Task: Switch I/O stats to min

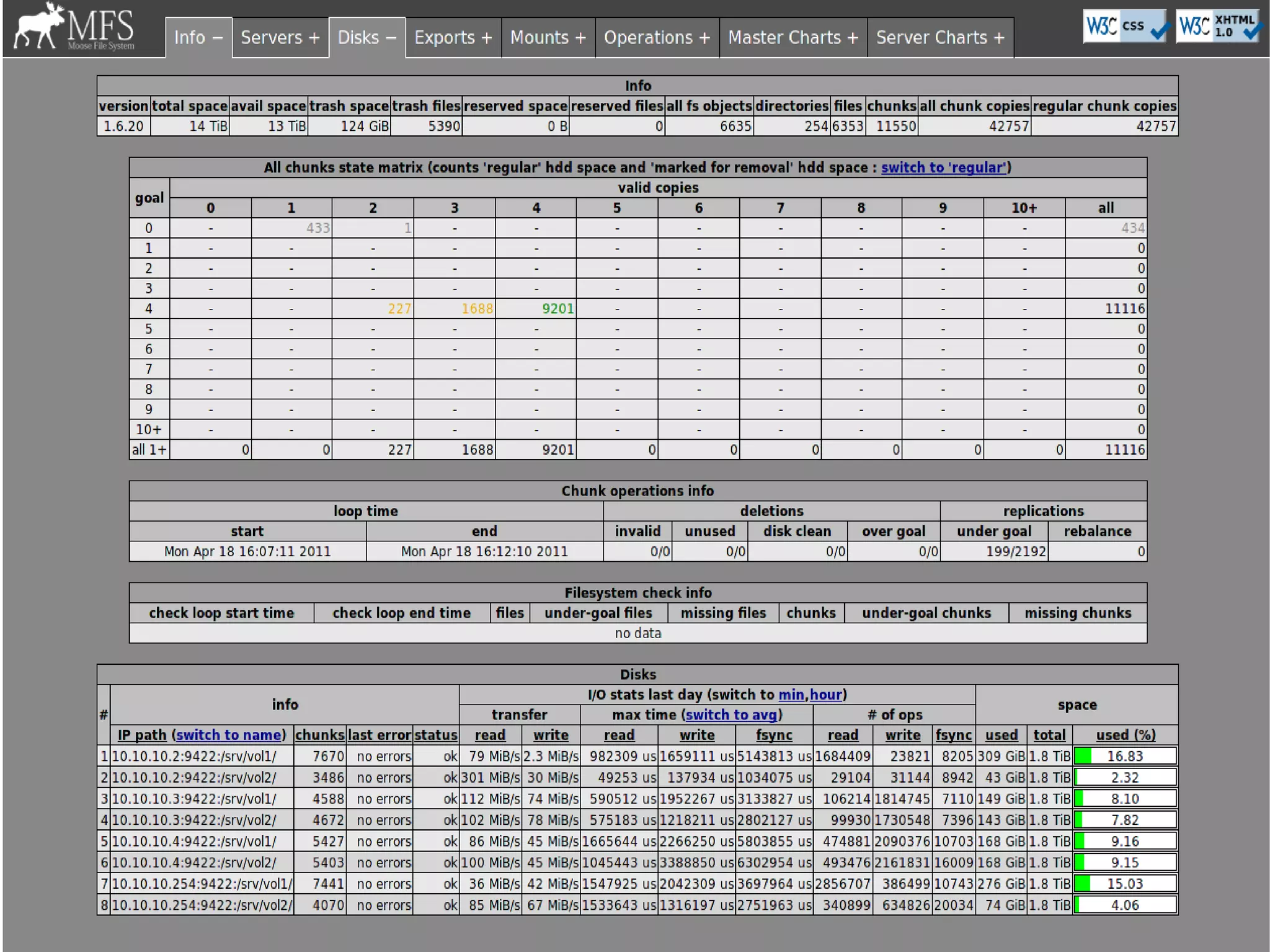Action: (x=791, y=695)
